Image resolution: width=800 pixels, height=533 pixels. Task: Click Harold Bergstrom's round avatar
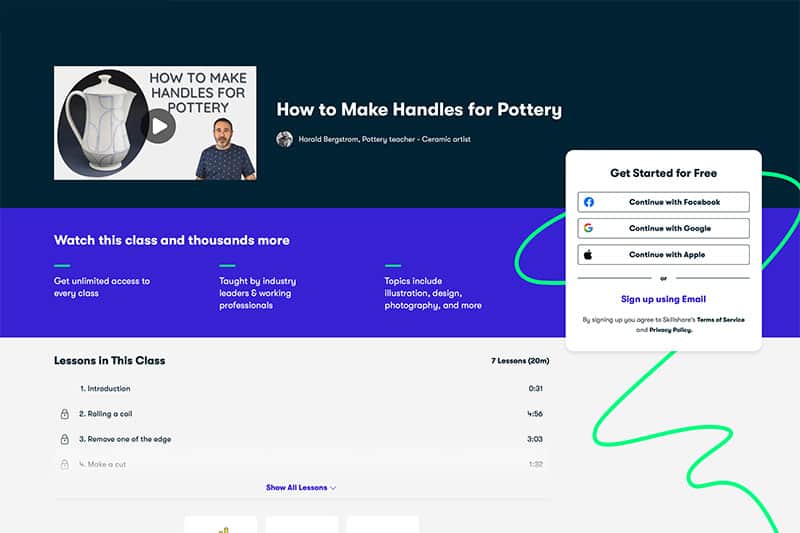pos(284,139)
